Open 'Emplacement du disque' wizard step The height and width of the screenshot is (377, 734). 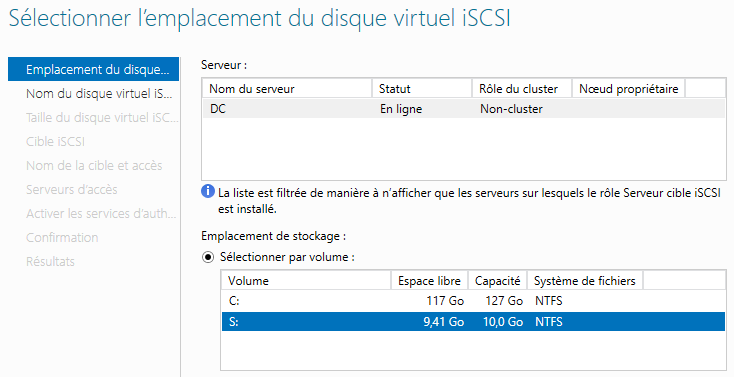click(93, 69)
